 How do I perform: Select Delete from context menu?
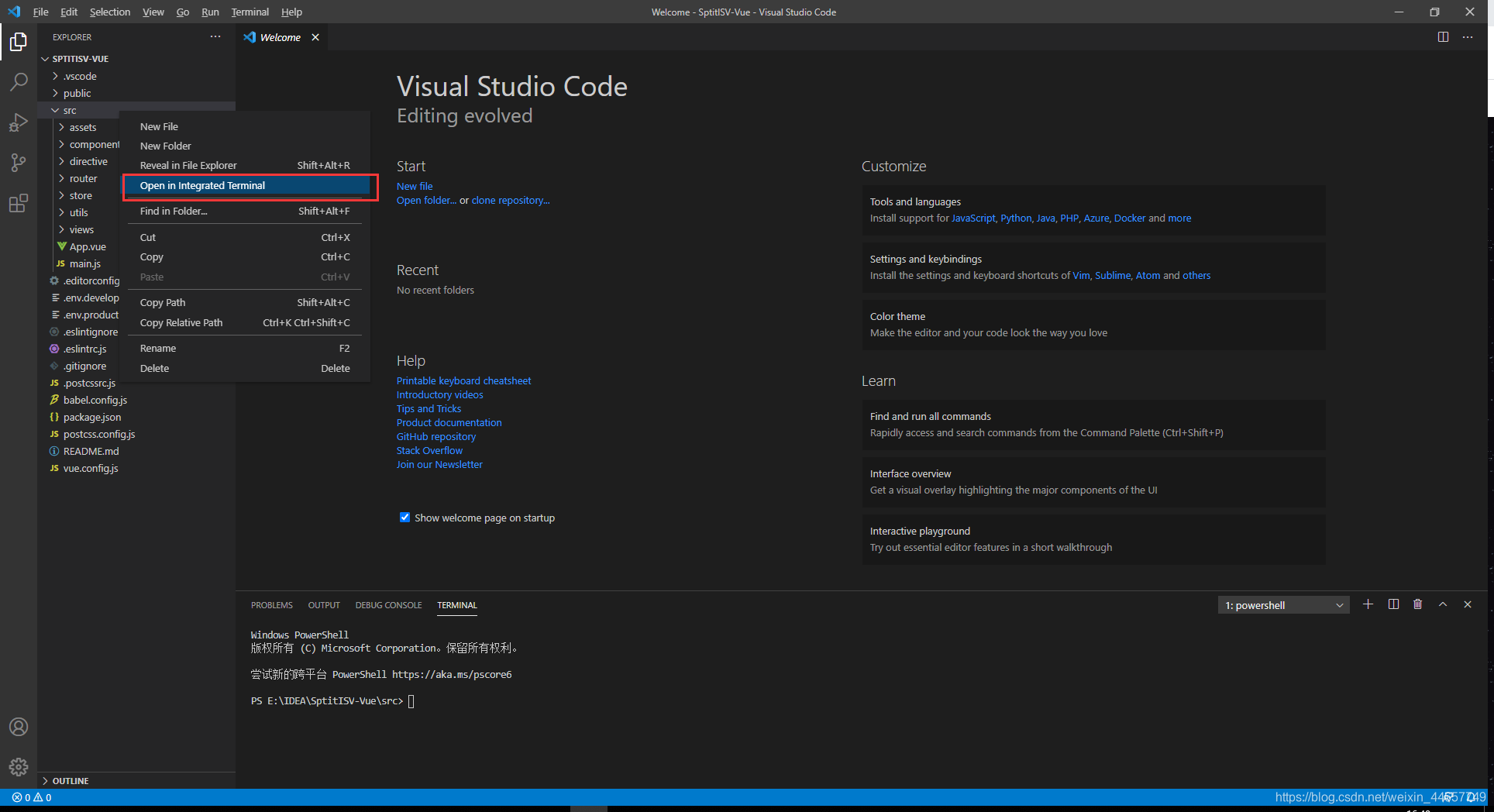pyautogui.click(x=246, y=368)
